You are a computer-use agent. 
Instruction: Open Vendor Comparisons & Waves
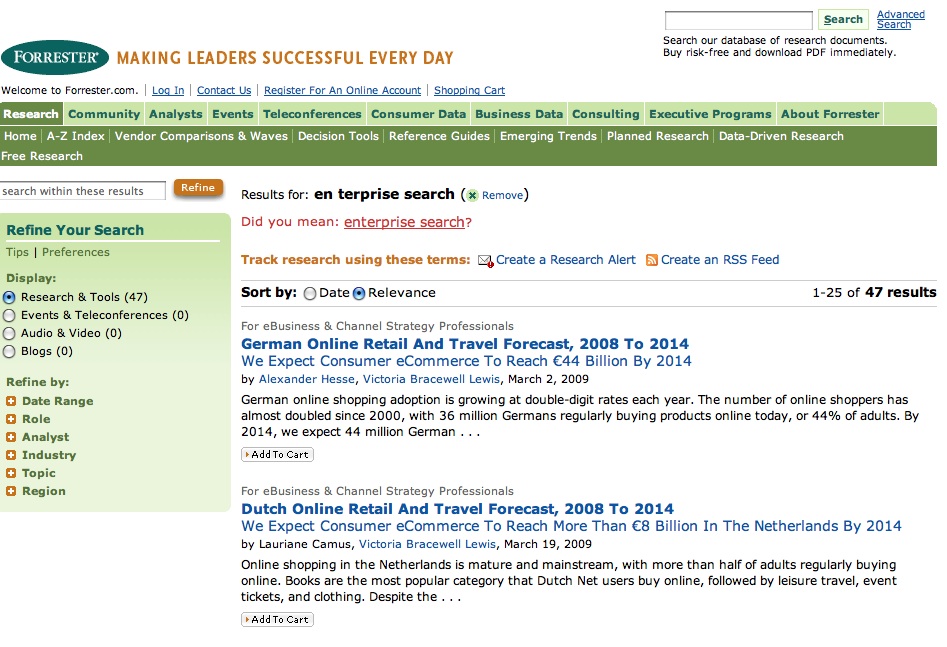tap(201, 137)
